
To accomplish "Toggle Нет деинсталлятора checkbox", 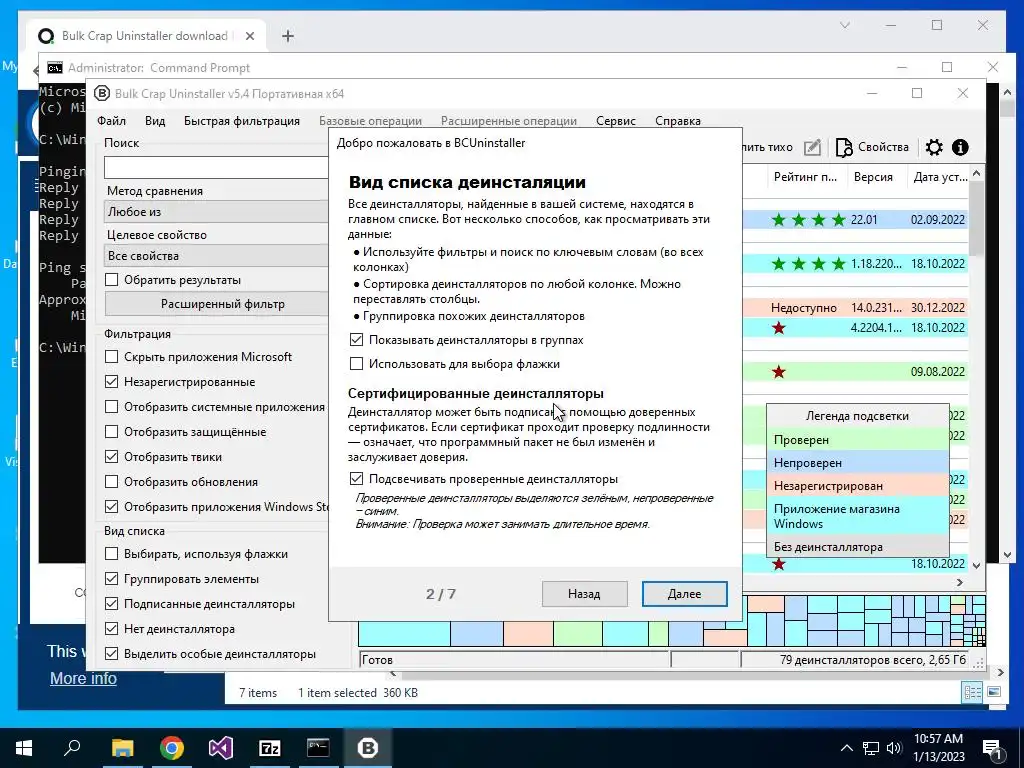I will pos(112,629).
